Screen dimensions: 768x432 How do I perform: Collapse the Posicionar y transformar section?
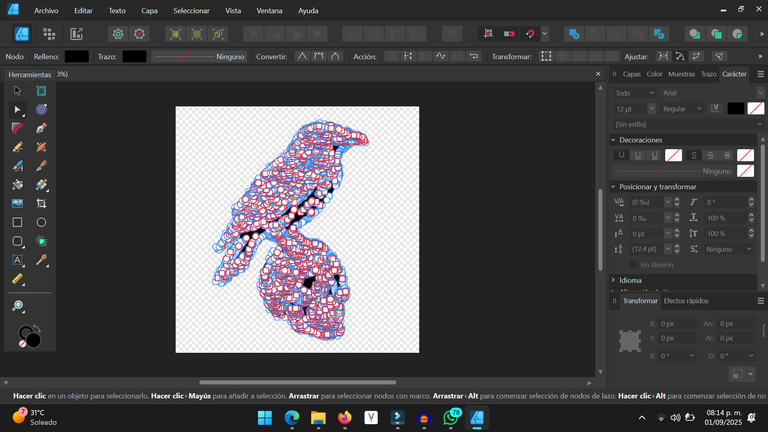(613, 187)
